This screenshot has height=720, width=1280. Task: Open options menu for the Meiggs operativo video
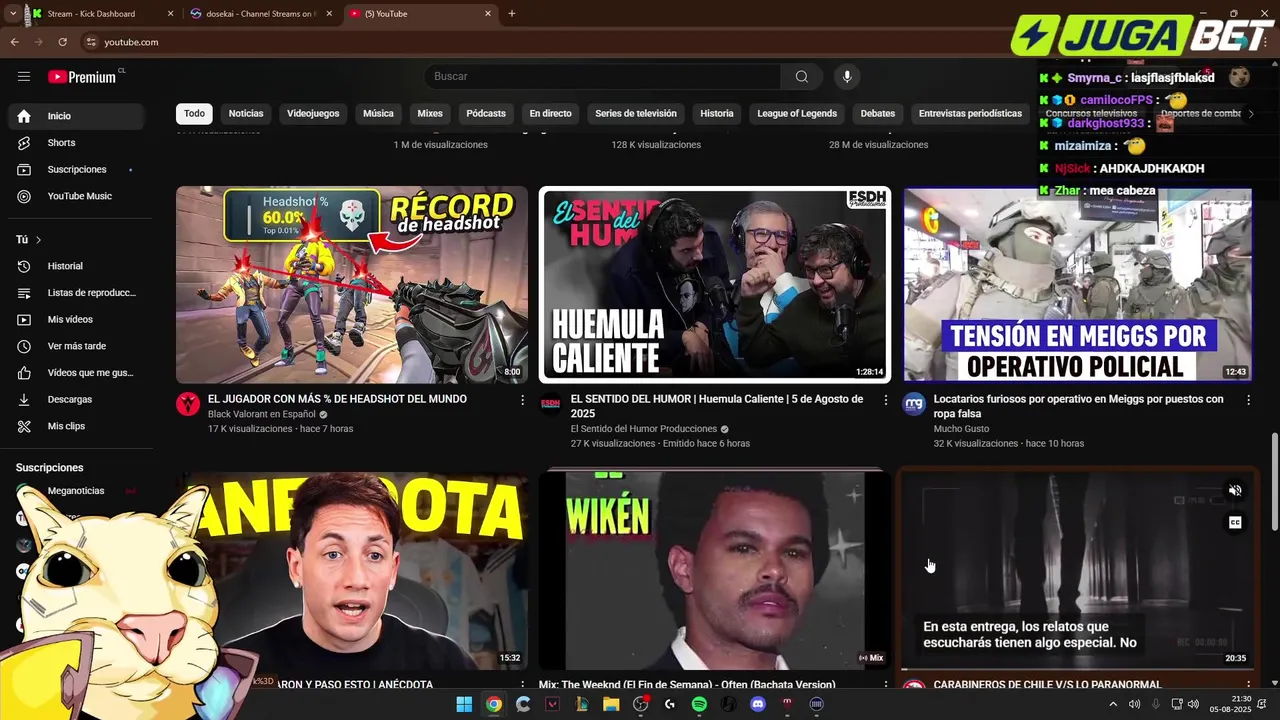(x=1248, y=400)
